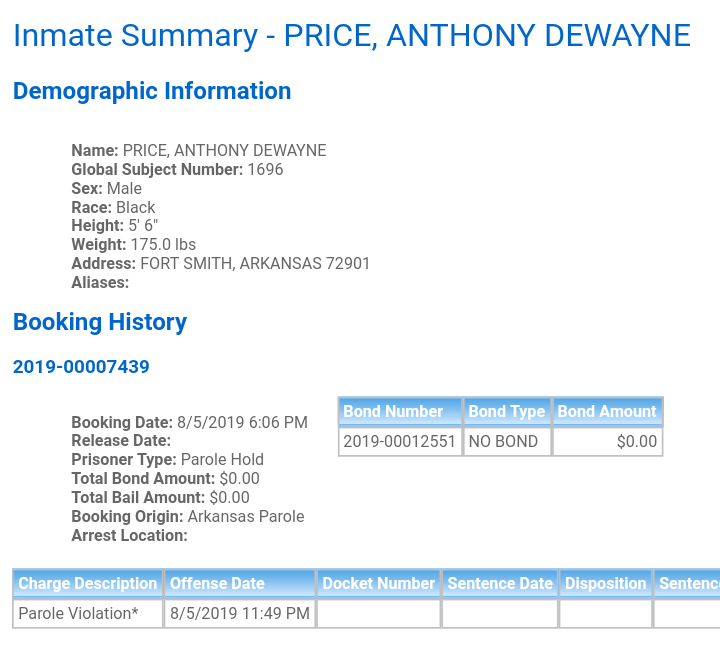Click the Sentence Date column header
Viewport: 720px width, 651px height.
pyautogui.click(x=500, y=583)
